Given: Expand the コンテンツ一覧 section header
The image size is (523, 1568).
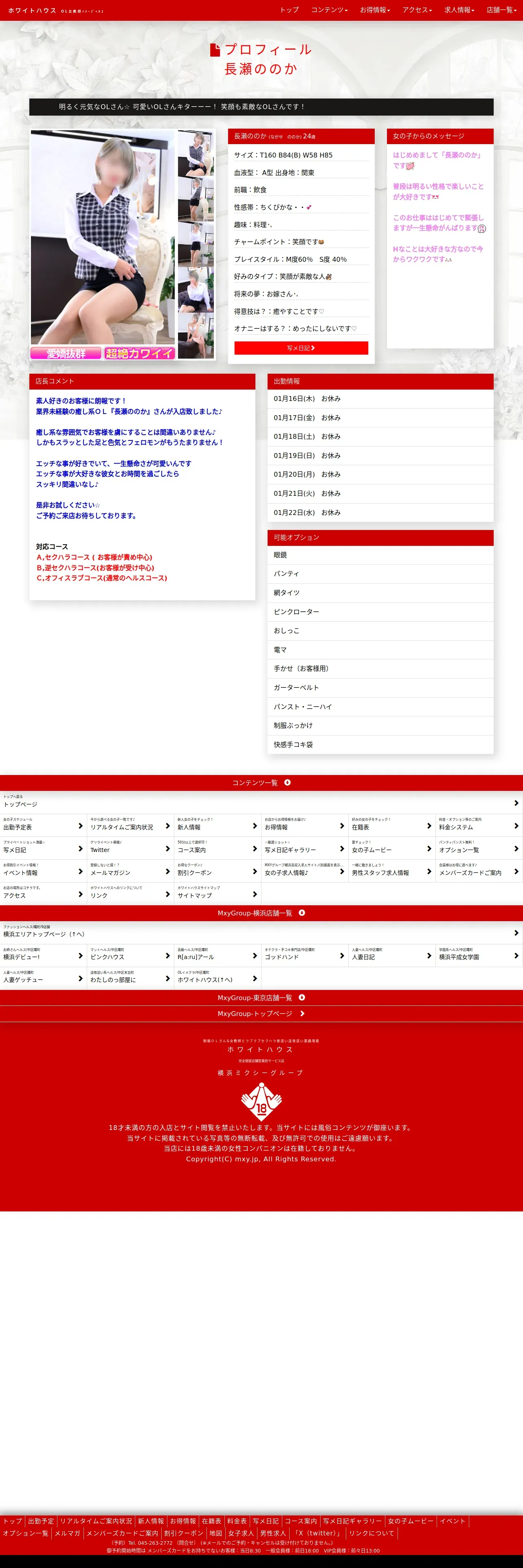Looking at the screenshot, I should (261, 783).
